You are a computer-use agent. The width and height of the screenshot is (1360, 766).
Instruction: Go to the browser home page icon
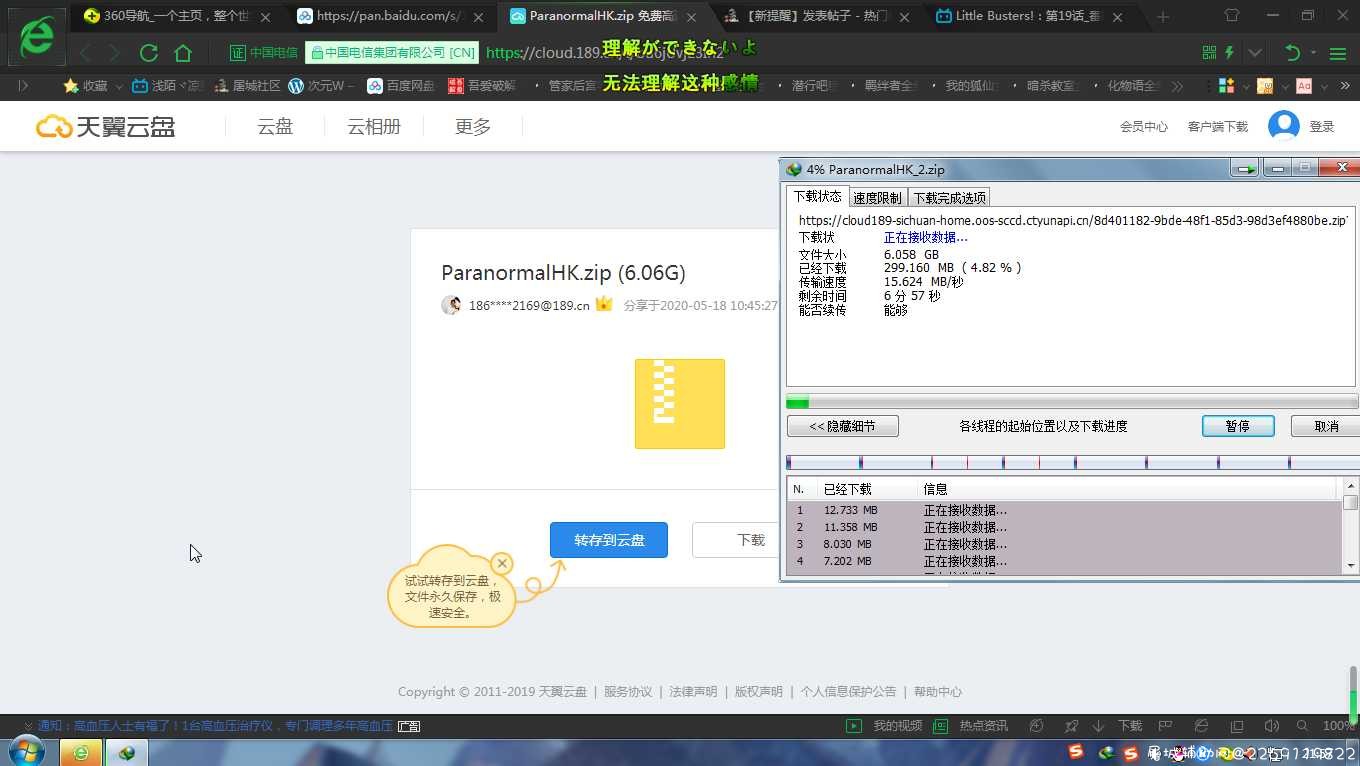182,53
